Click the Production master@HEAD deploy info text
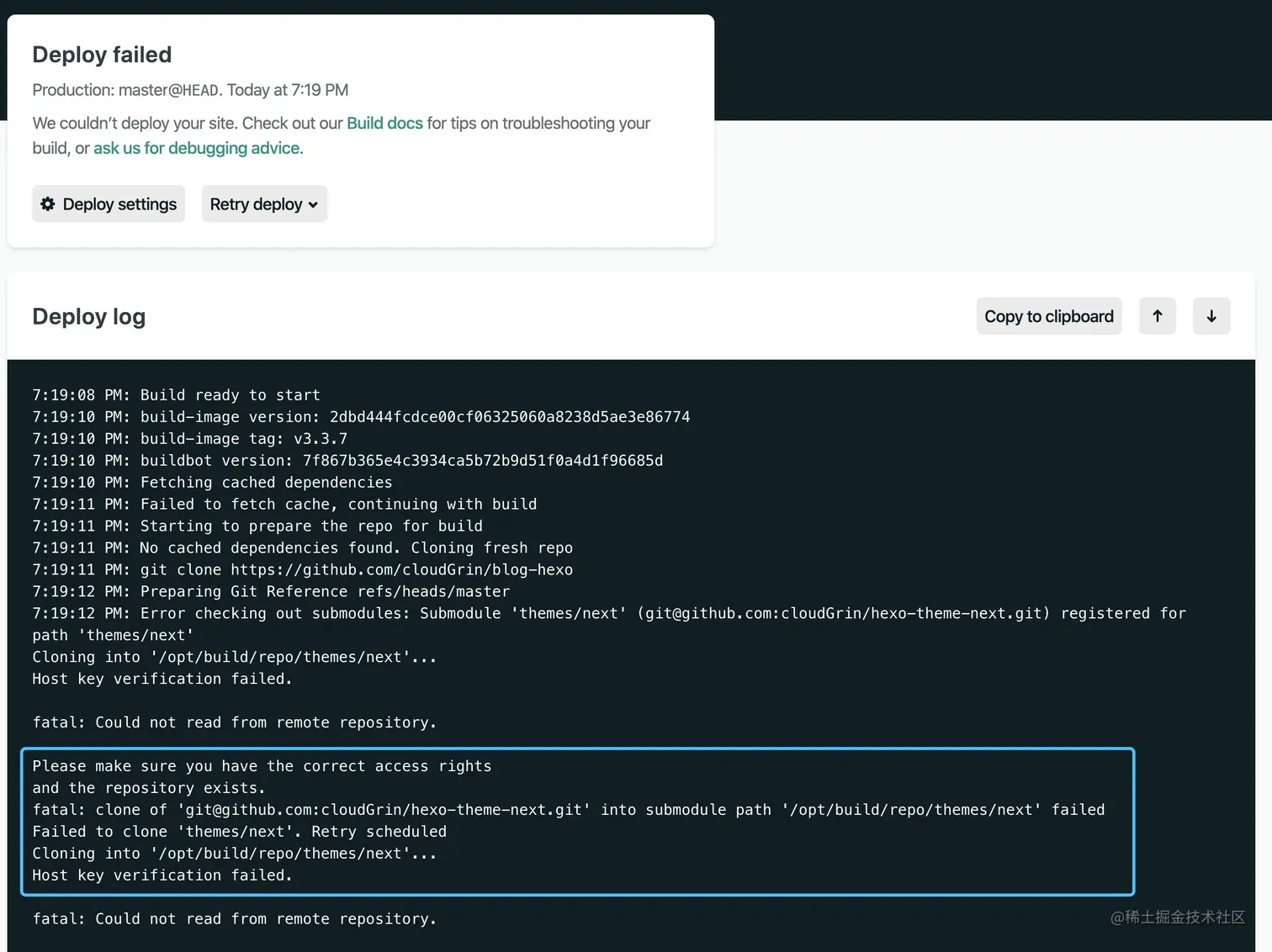The width and height of the screenshot is (1272, 952). [x=190, y=90]
